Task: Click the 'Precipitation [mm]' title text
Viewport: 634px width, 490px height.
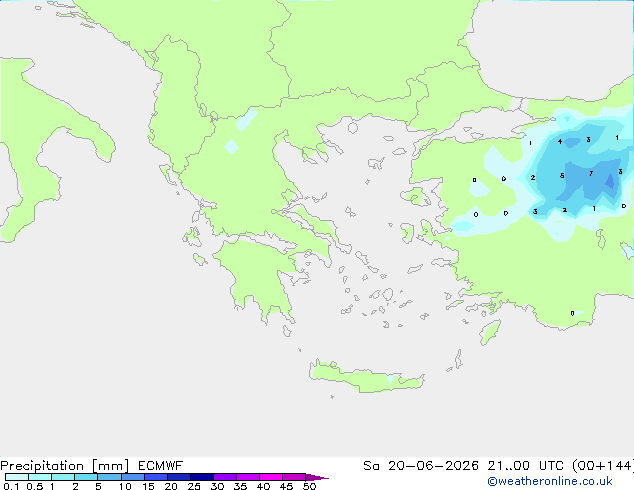Action: pos(65,466)
